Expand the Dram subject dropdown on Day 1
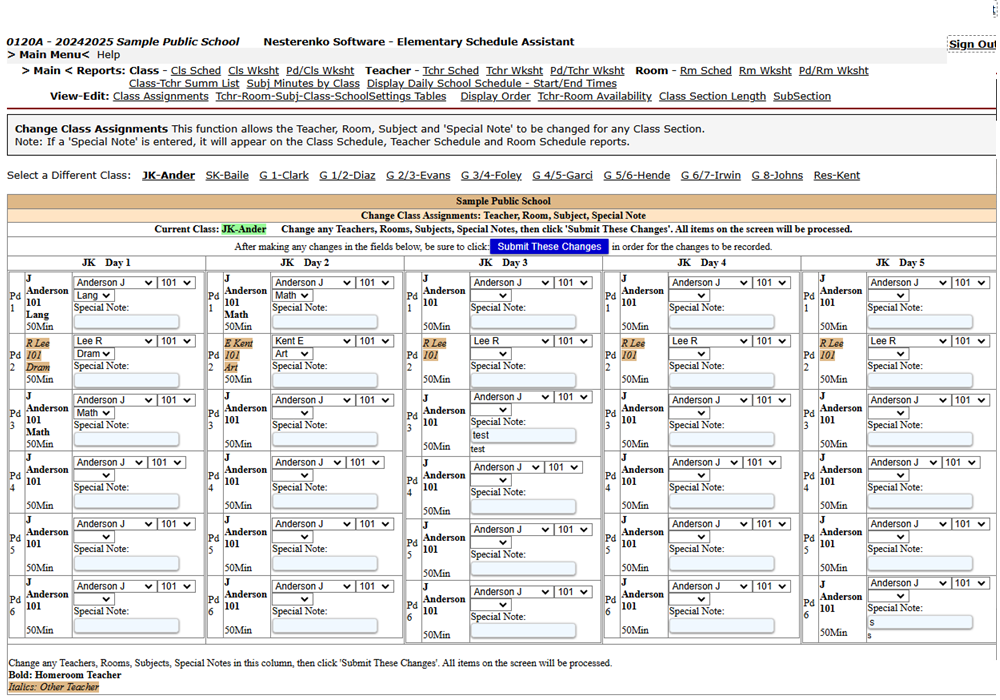 [94, 354]
